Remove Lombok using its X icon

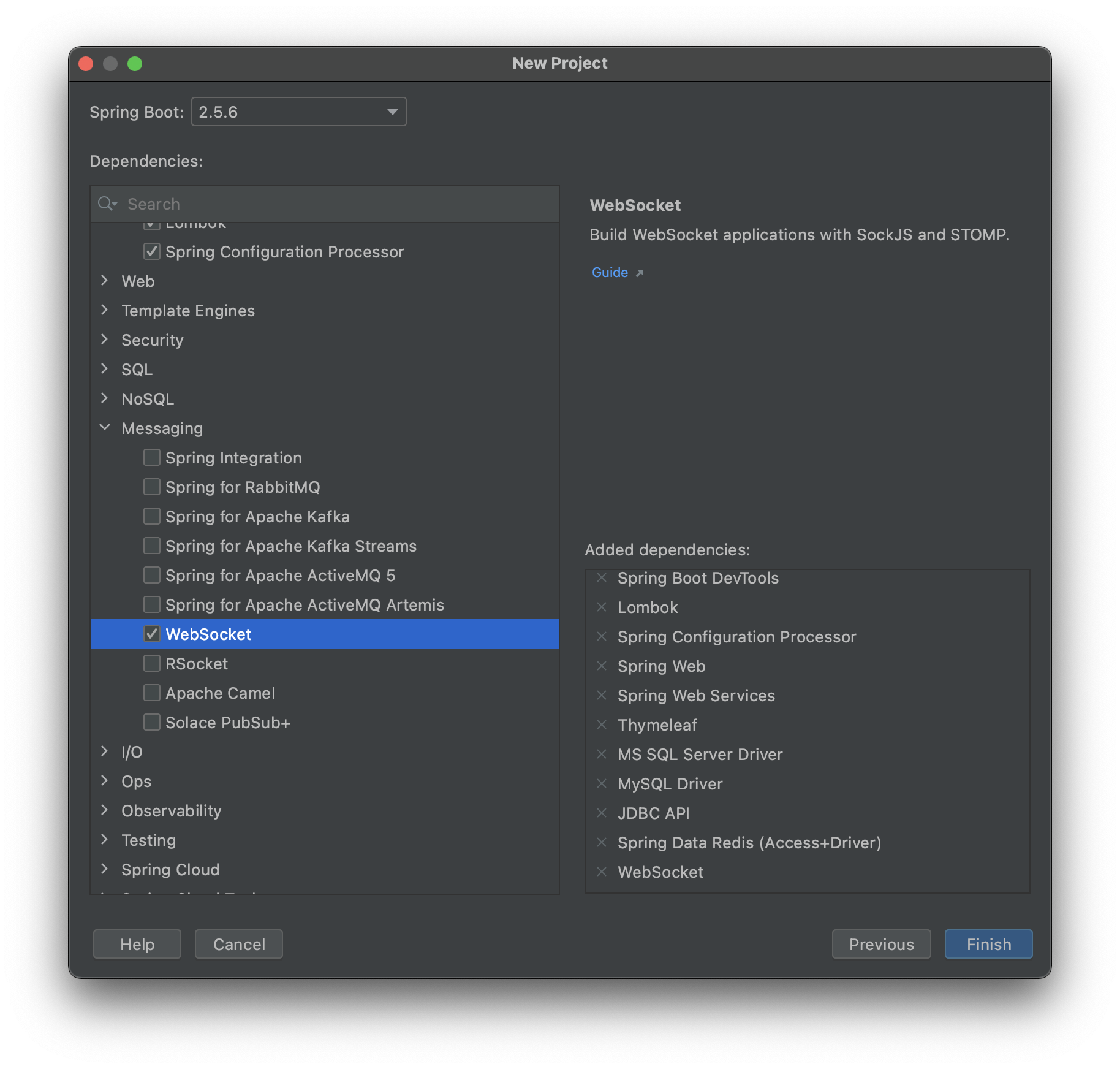pos(602,607)
